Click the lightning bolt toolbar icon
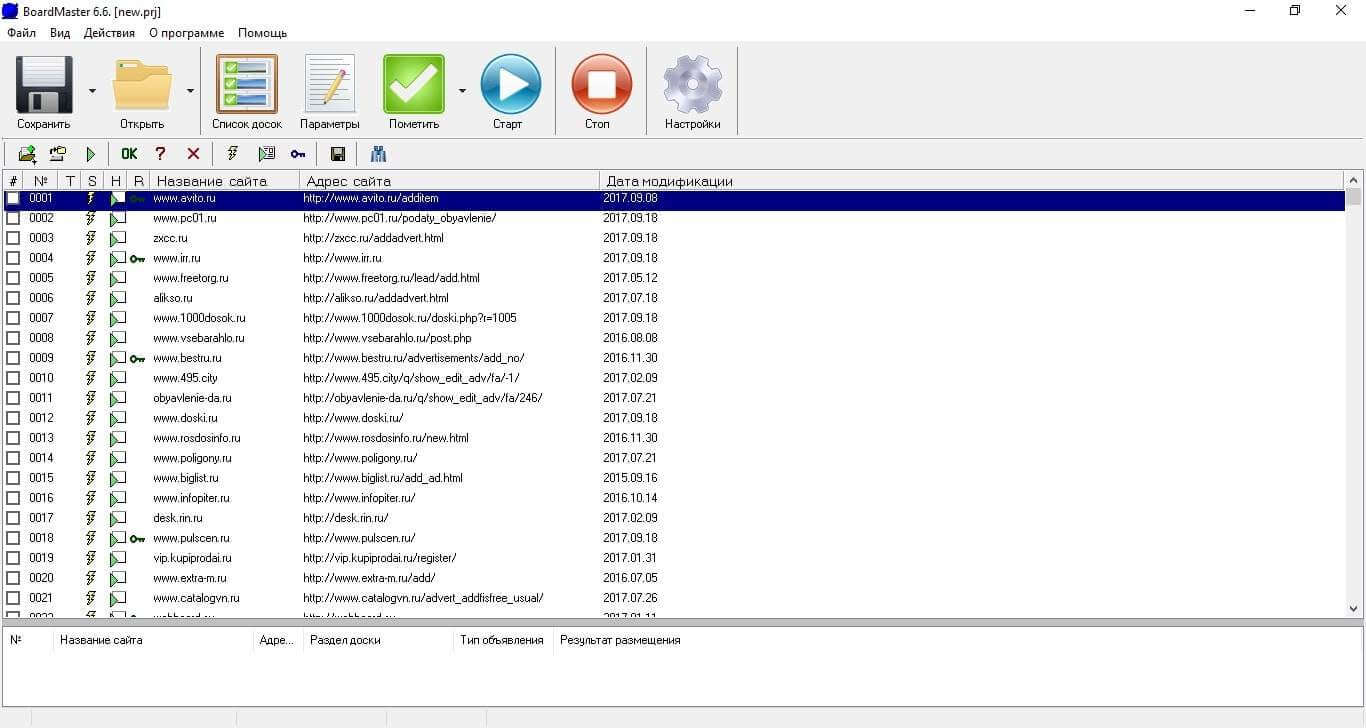The image size is (1366, 728). click(233, 154)
